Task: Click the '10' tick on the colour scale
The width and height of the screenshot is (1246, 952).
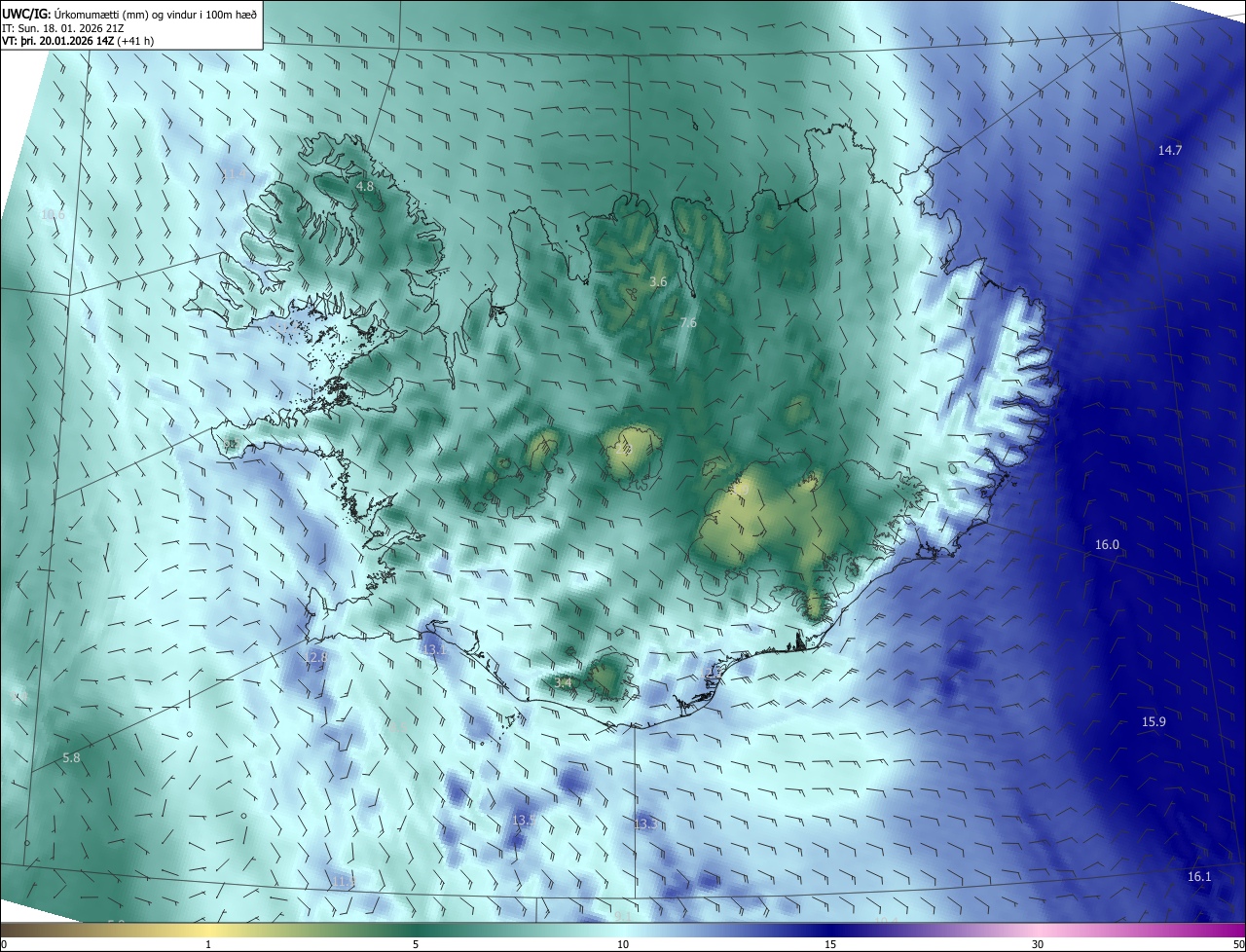Action: coord(623,944)
